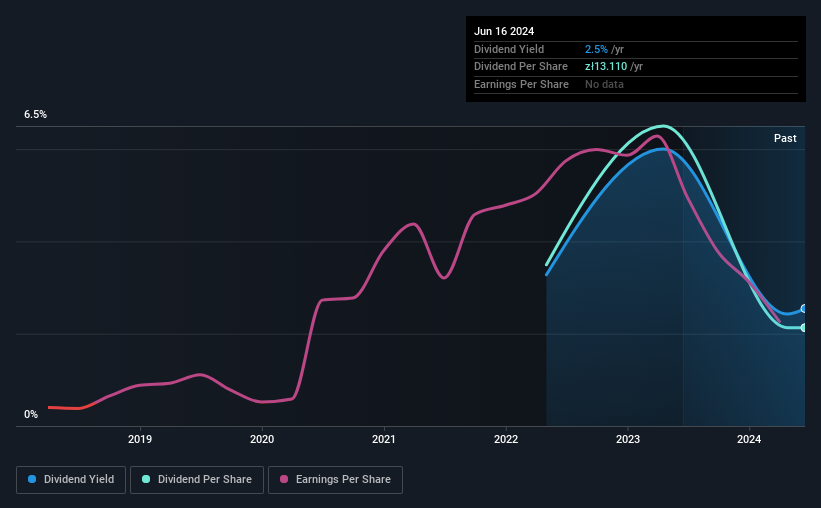Toggle the Dividend Per Share legend button
Image resolution: width=821 pixels, height=508 pixels.
(x=197, y=480)
